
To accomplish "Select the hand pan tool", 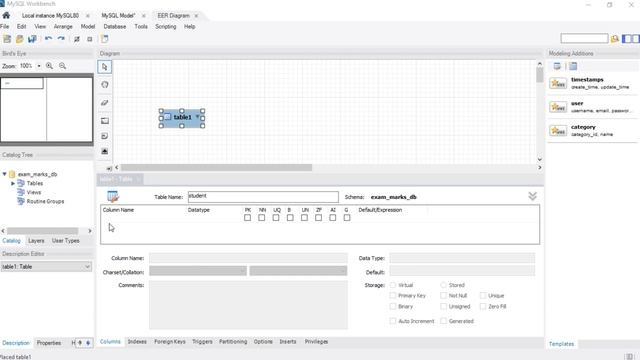I will [x=105, y=84].
